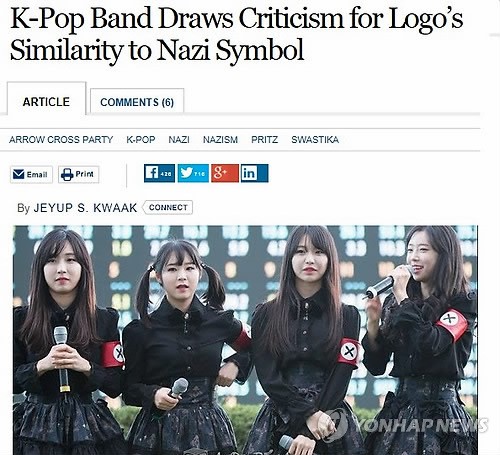Share article via Twitter bird icon

[186, 173]
